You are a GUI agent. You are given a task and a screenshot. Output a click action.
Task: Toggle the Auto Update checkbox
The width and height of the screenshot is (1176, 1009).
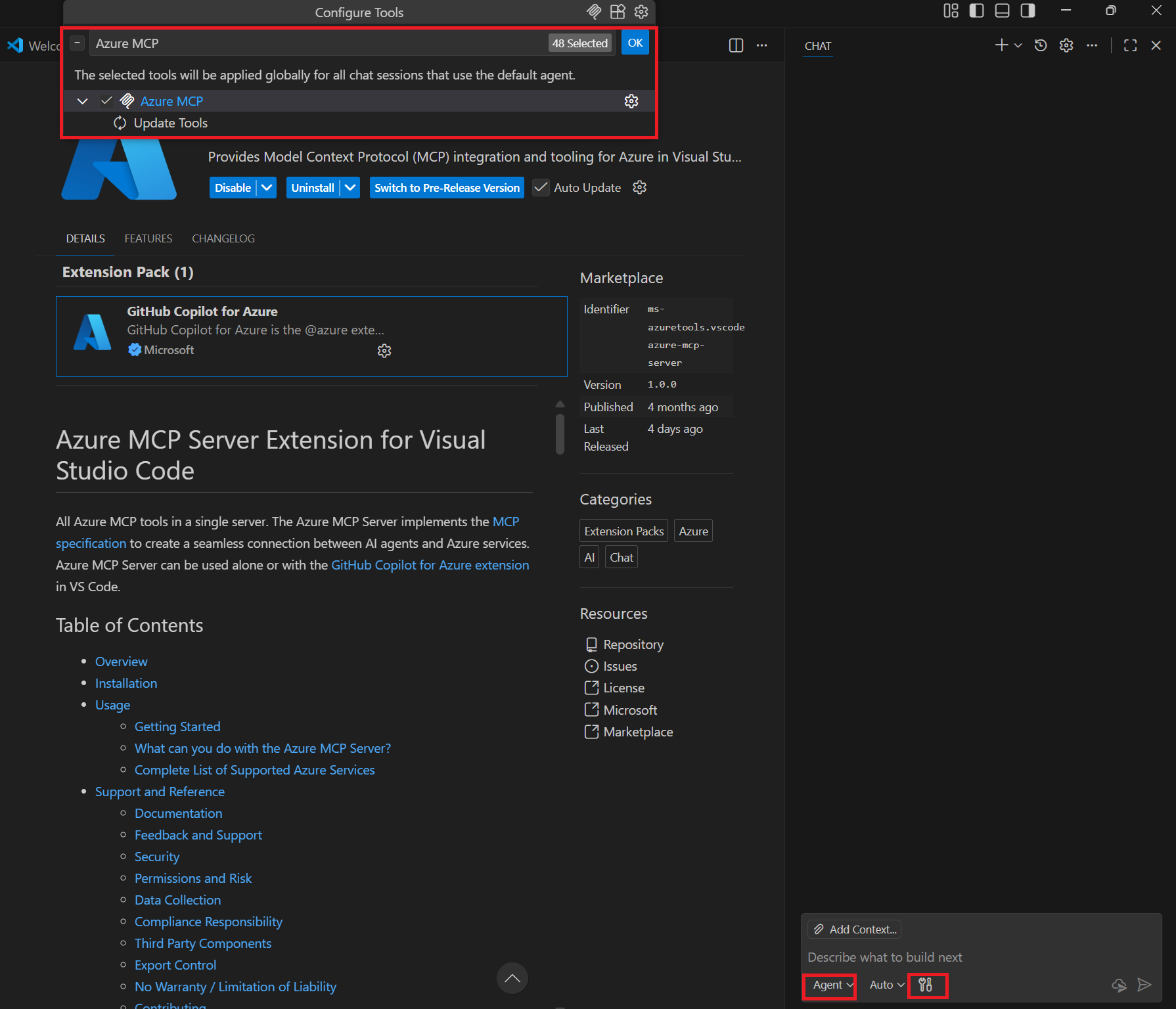click(x=541, y=188)
